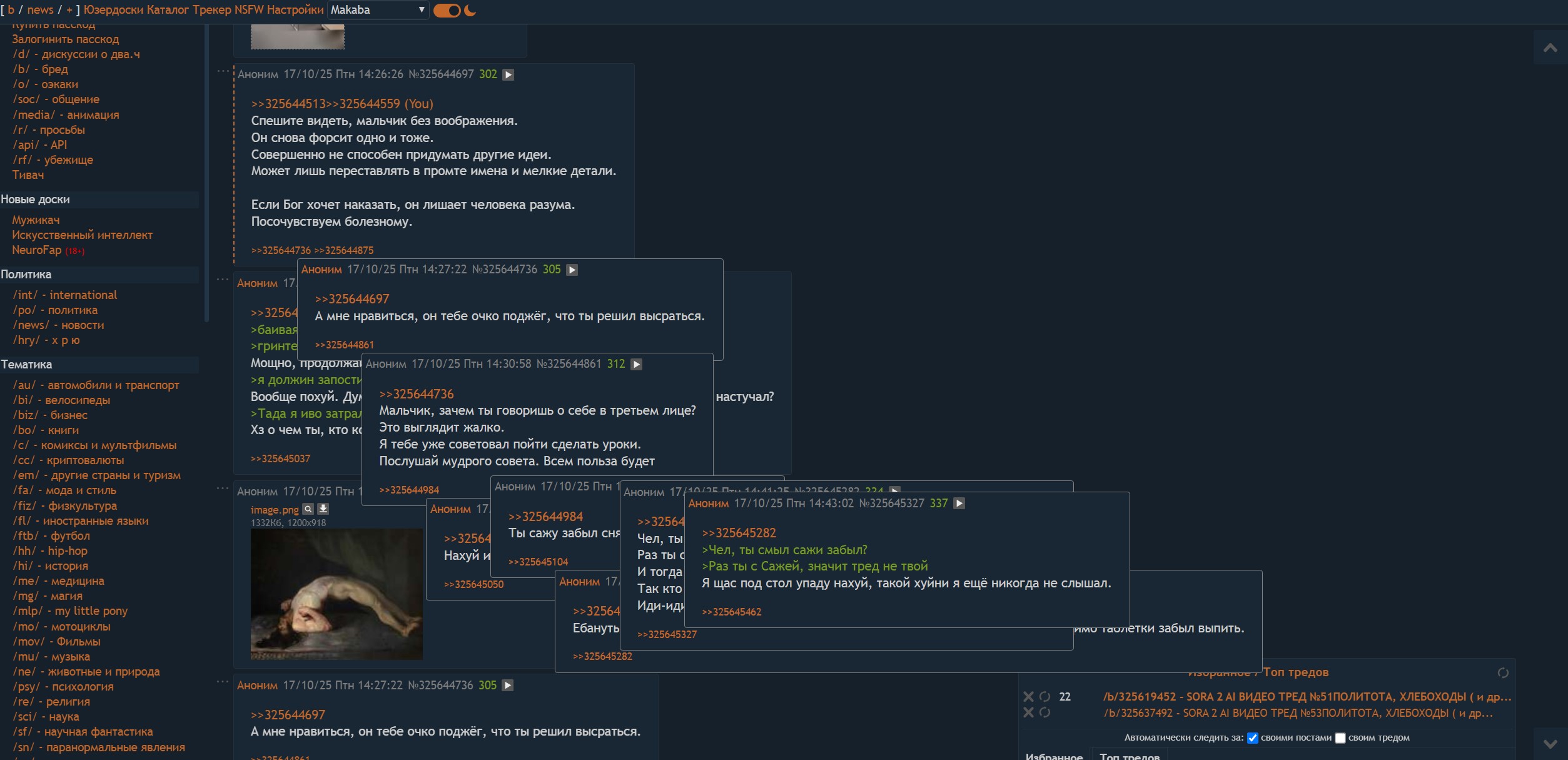Click reverse image search icon next to image.png

click(308, 509)
